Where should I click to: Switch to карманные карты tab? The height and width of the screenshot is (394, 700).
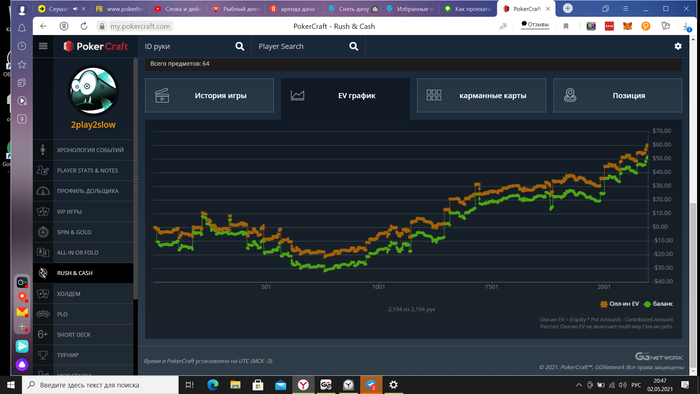pyautogui.click(x=481, y=95)
